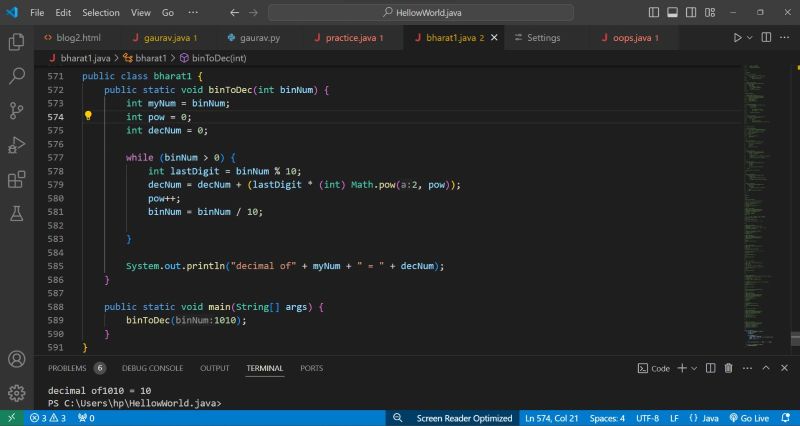Click the lightbulb code action on line 574

(88, 116)
